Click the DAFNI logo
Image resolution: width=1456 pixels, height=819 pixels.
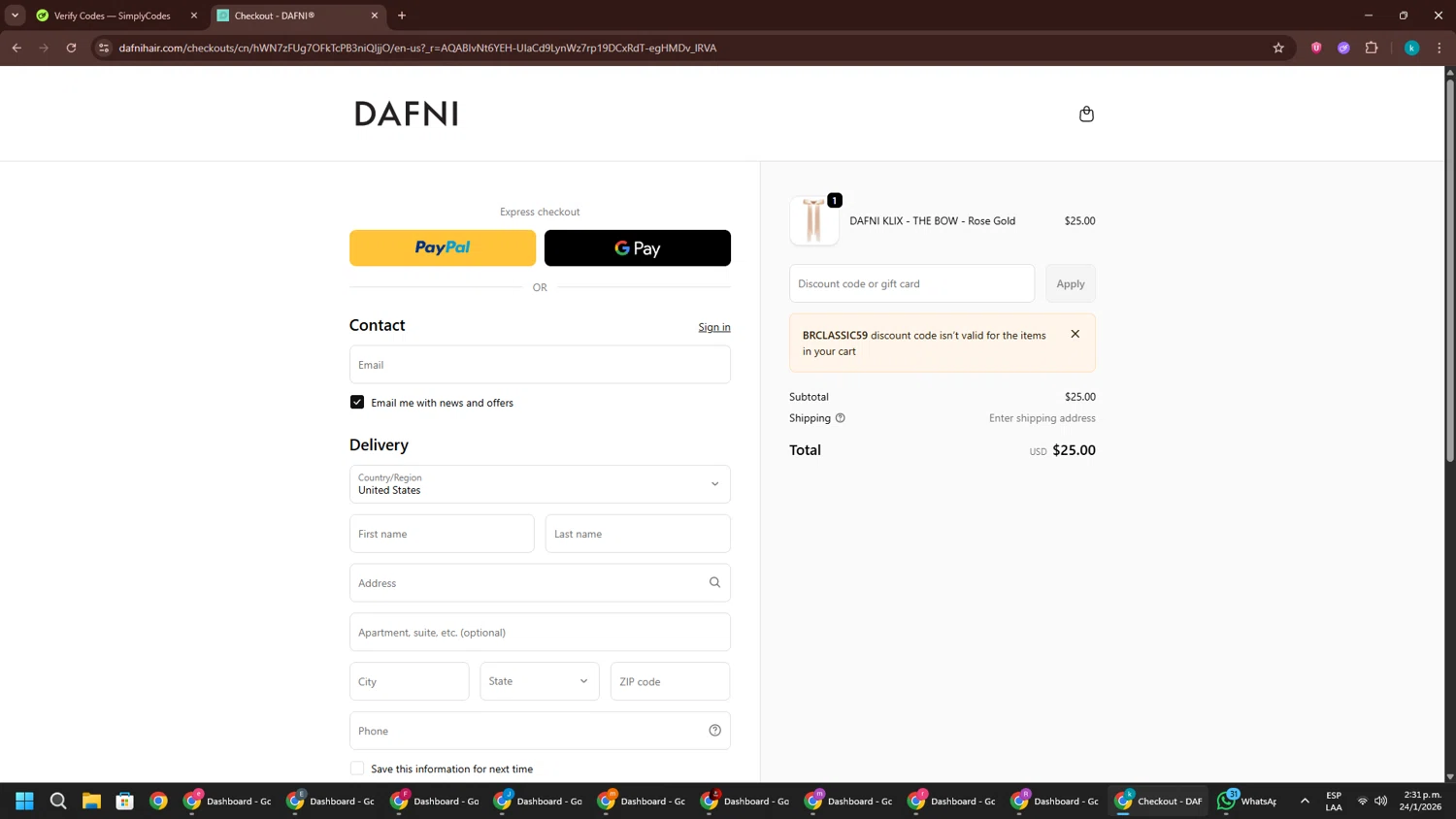pyautogui.click(x=407, y=114)
